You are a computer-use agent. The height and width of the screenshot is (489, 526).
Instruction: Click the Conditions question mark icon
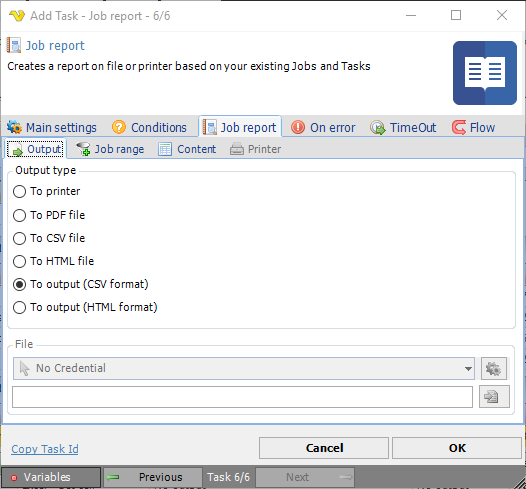click(x=119, y=127)
